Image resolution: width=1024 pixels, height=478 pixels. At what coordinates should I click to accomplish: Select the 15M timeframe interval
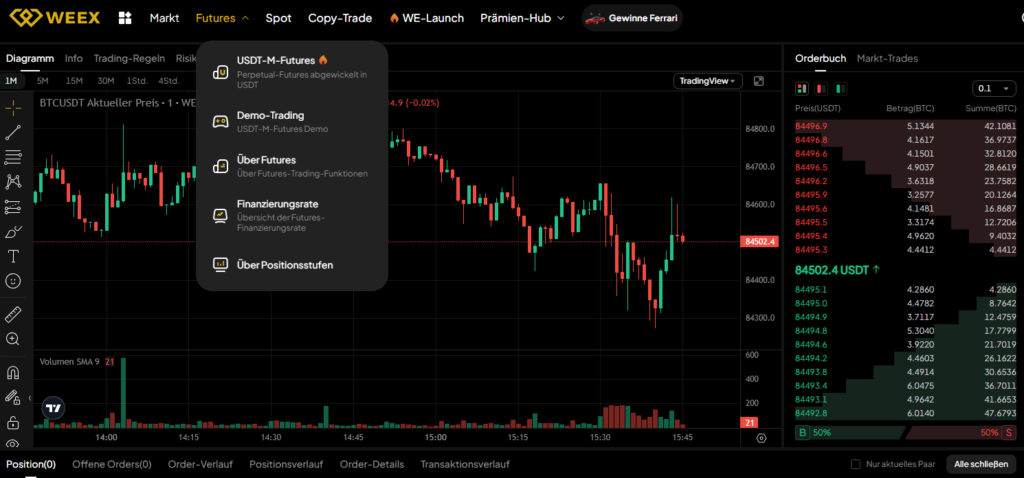tap(74, 81)
